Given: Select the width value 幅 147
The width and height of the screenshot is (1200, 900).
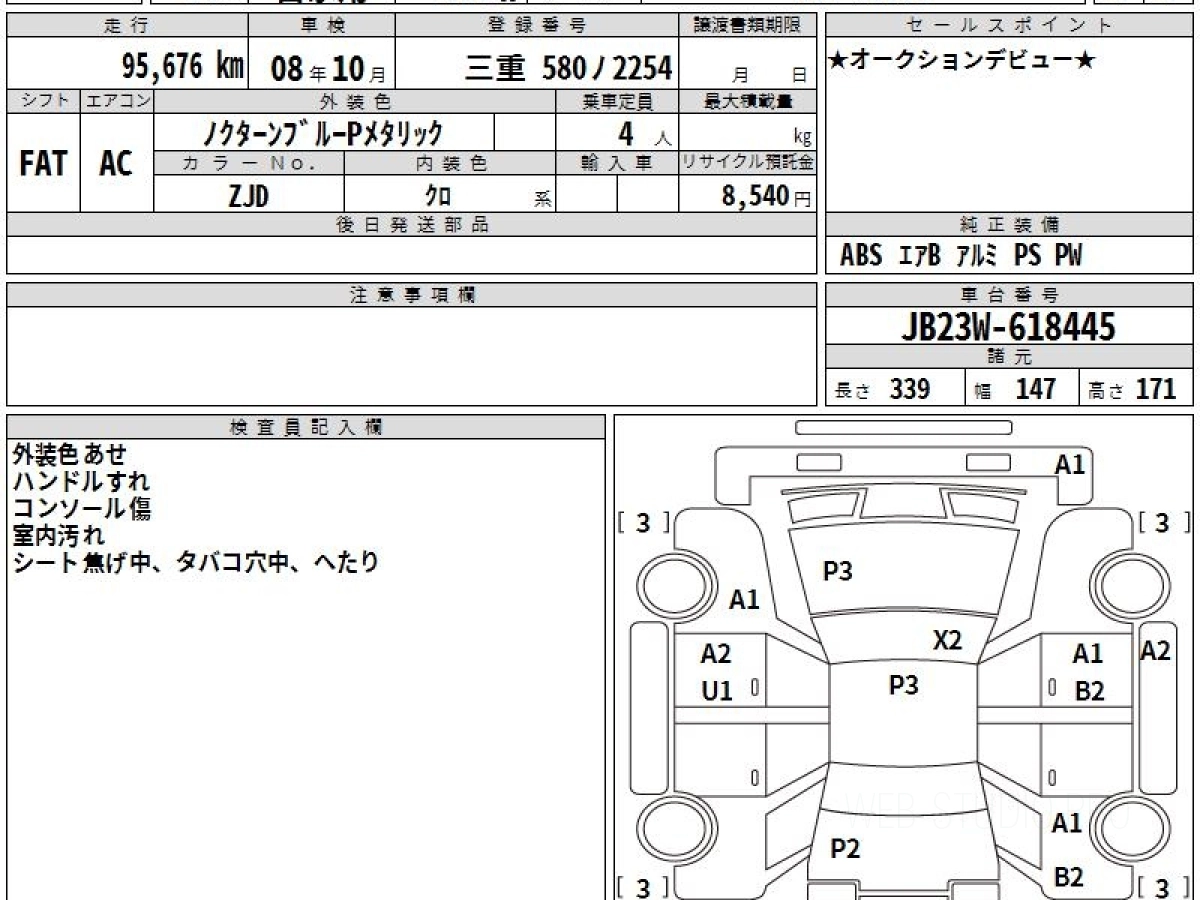Looking at the screenshot, I should click(x=1016, y=390).
